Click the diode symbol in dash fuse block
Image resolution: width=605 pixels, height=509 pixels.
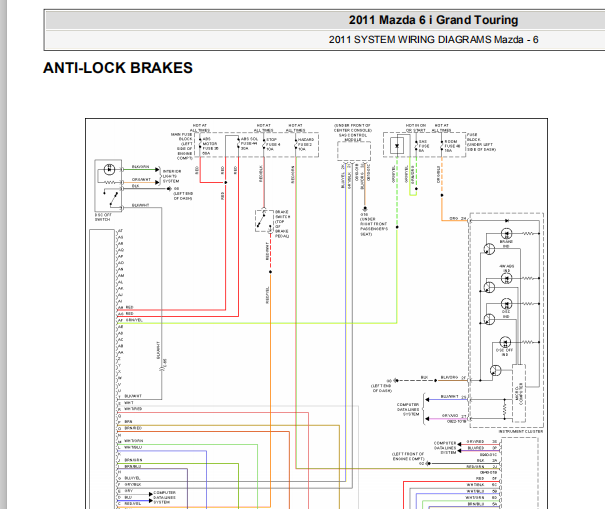[397, 146]
